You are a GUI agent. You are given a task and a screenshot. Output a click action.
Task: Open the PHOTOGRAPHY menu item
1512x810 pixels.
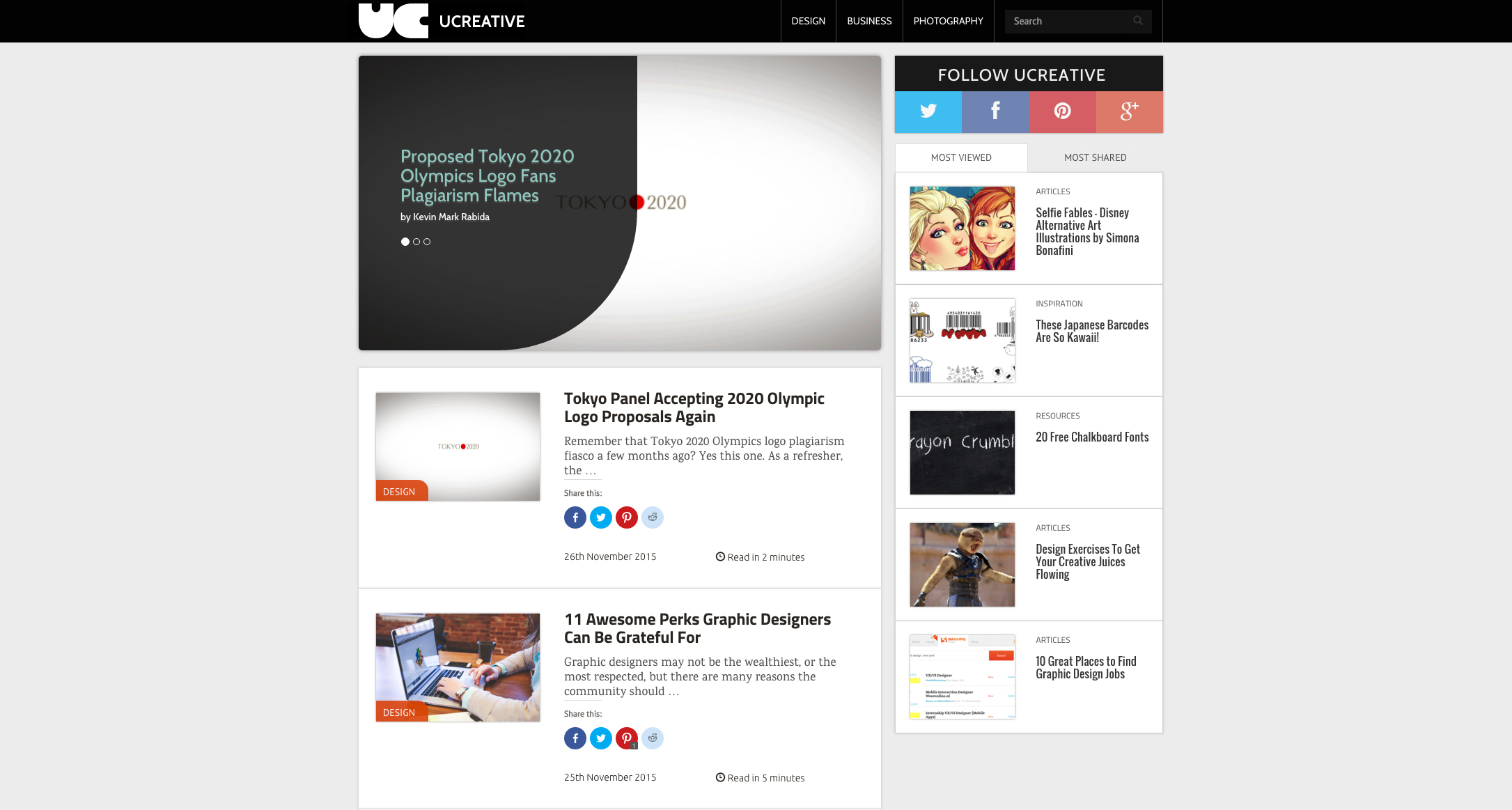click(948, 21)
